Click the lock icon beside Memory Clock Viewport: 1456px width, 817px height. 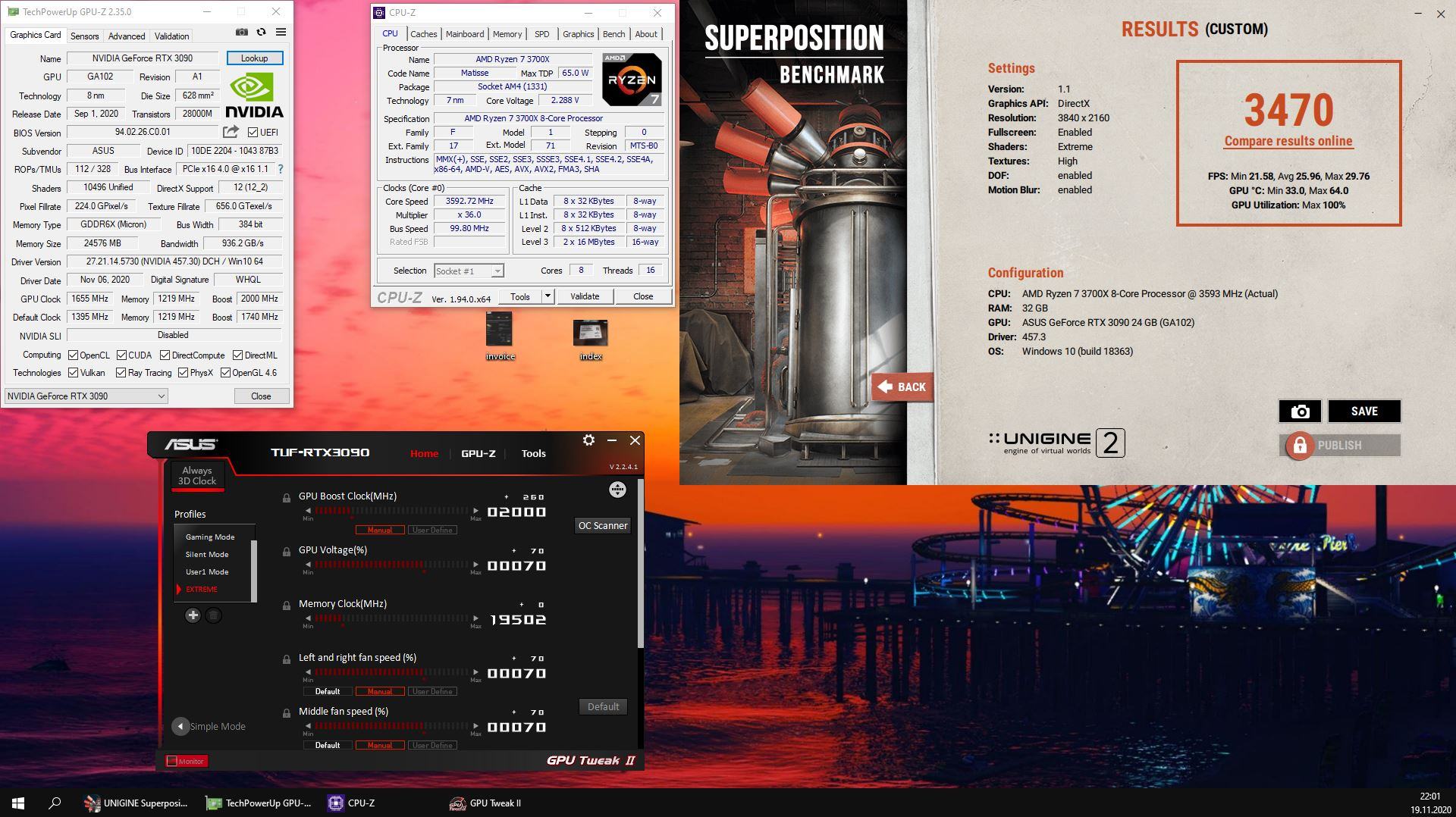tap(287, 606)
